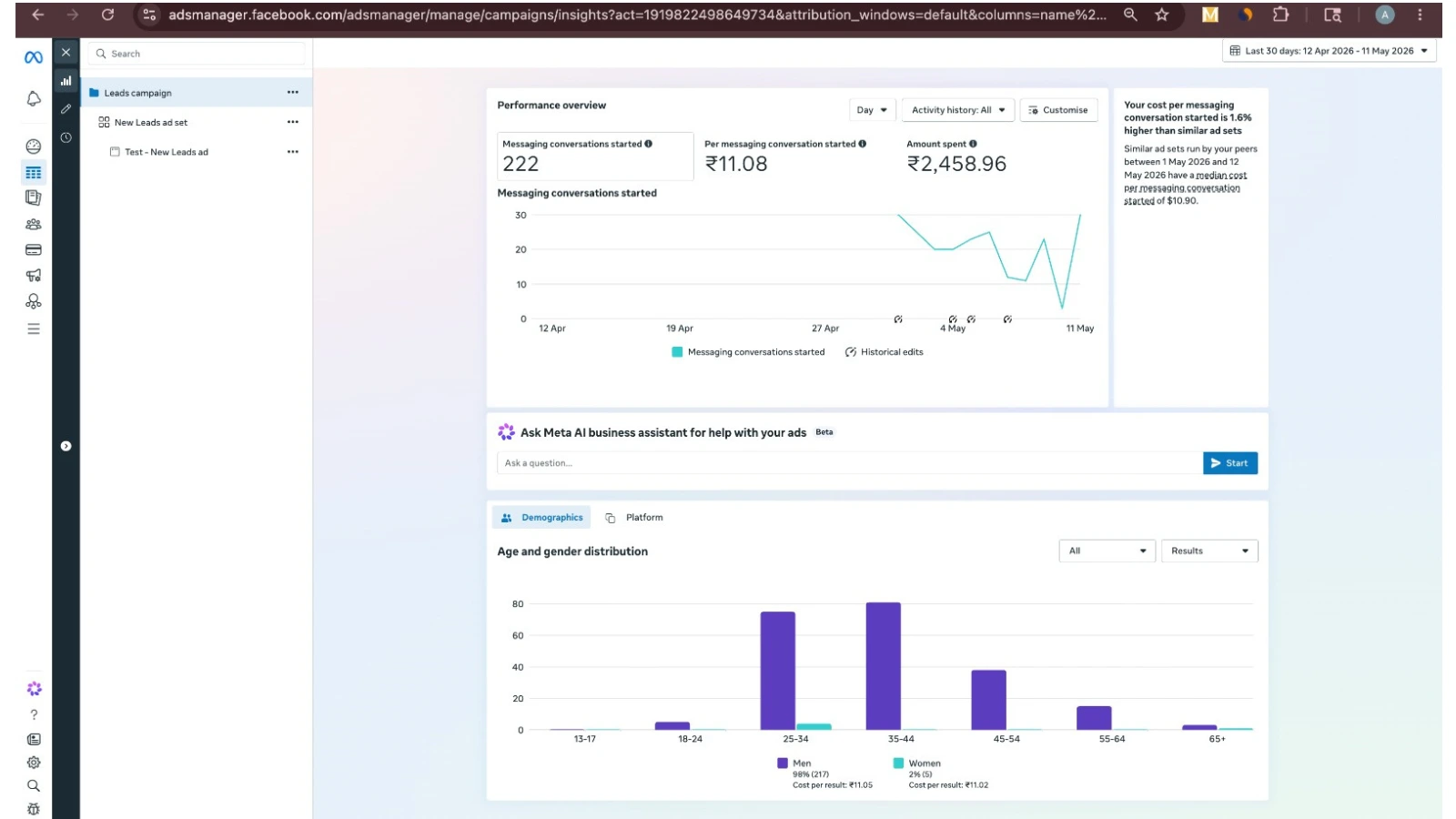Click the Ask a question input
The width and height of the screenshot is (1456, 819).
849,463
